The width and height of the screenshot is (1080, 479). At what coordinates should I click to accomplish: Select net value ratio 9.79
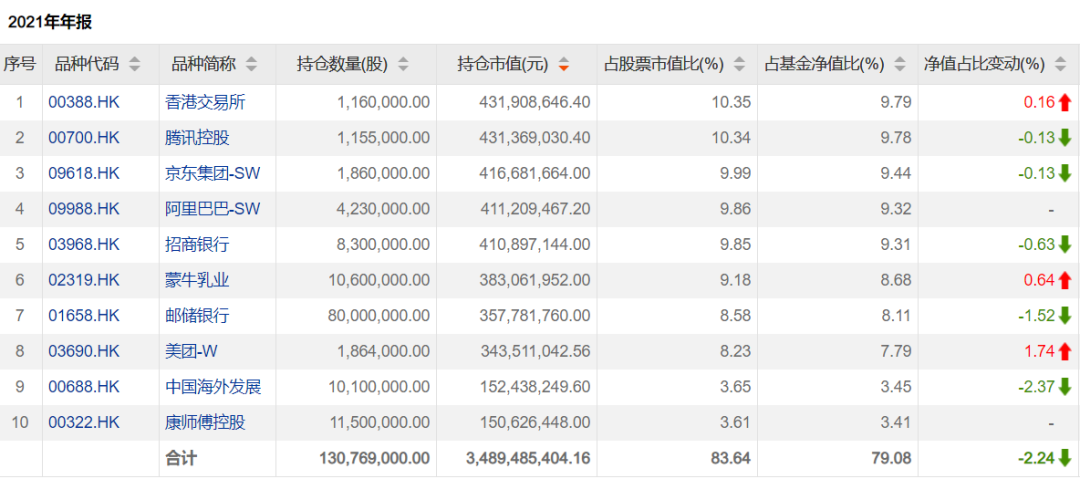coord(897,103)
